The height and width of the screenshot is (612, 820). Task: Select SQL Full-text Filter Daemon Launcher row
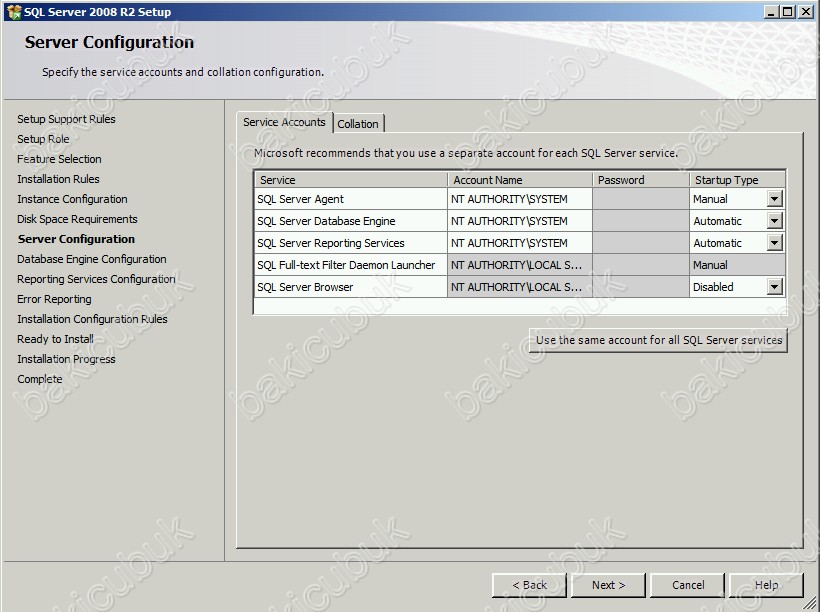click(520, 265)
